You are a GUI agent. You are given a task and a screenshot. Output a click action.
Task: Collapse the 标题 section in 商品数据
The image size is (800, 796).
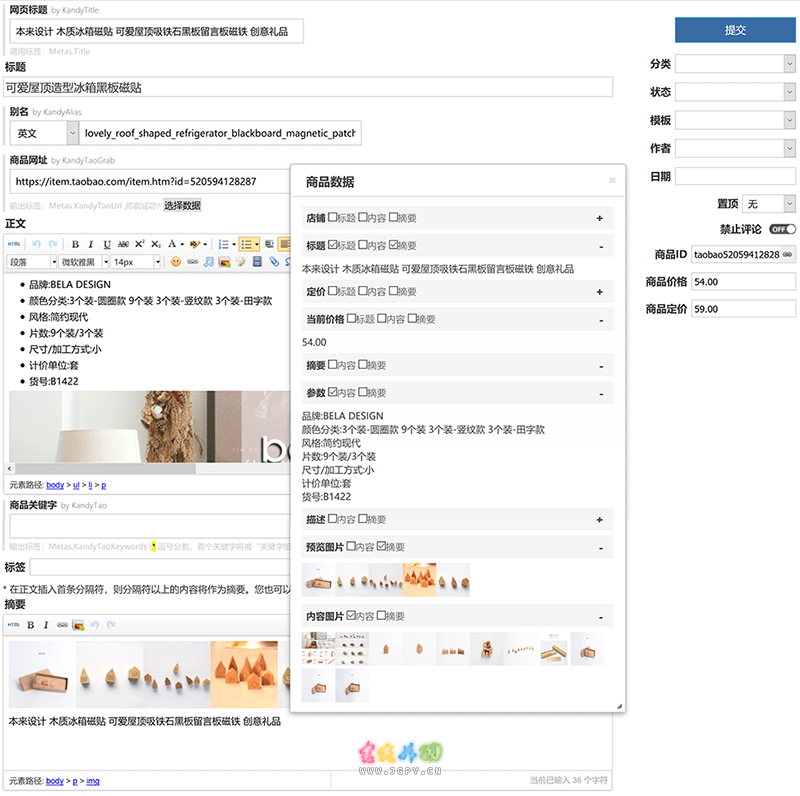(601, 246)
